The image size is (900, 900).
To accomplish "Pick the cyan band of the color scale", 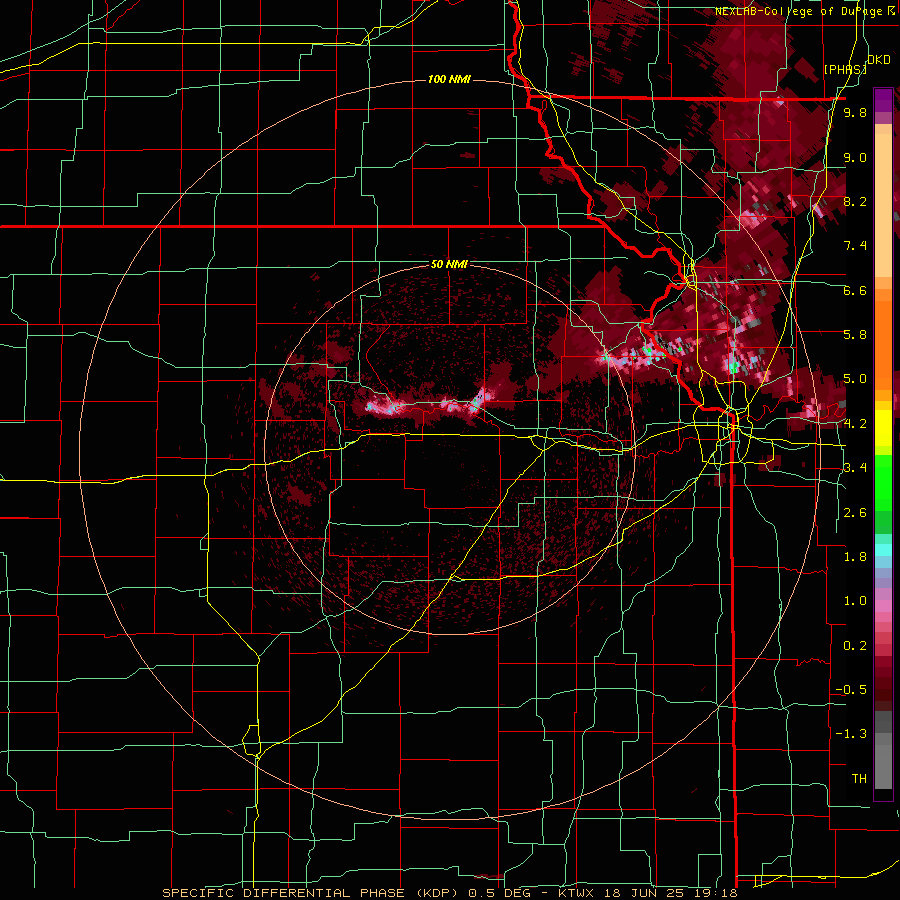I will pyautogui.click(x=883, y=549).
